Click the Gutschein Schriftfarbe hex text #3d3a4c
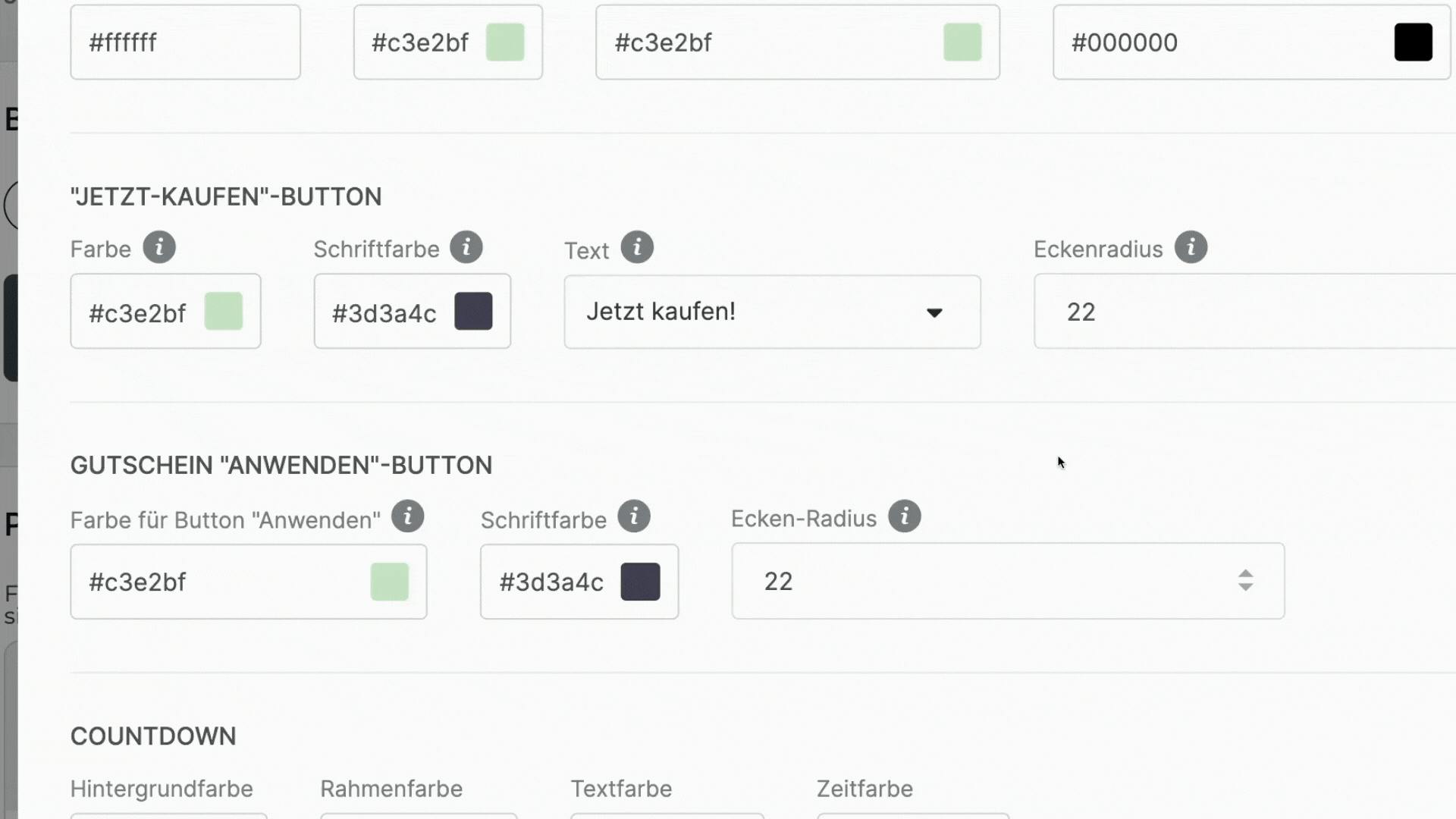Image resolution: width=1456 pixels, height=819 pixels. (x=551, y=582)
